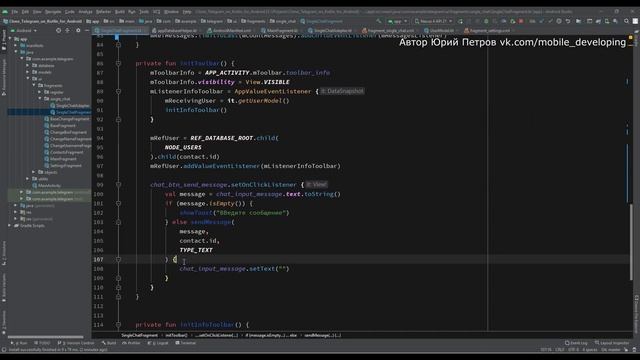Expand the database package

click(x=28, y=66)
